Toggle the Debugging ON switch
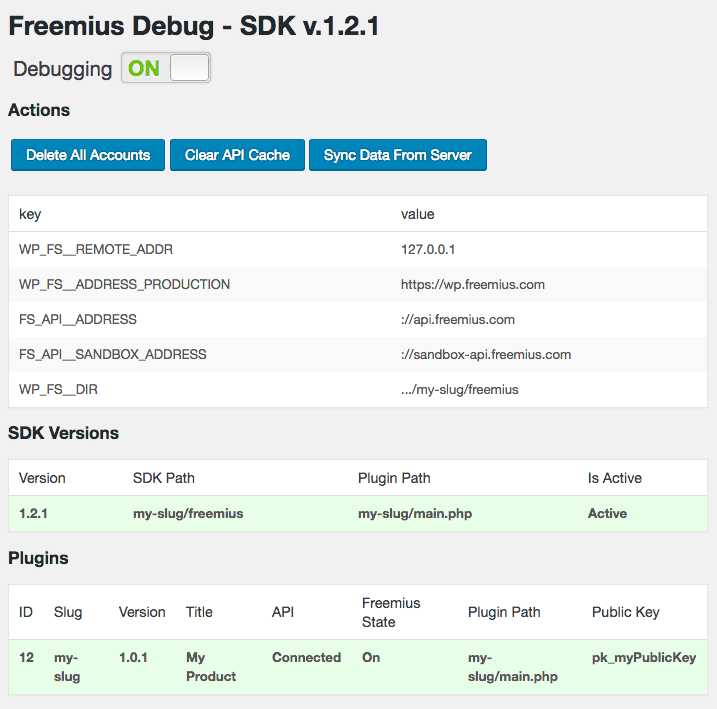The height and width of the screenshot is (709, 717). [x=166, y=68]
